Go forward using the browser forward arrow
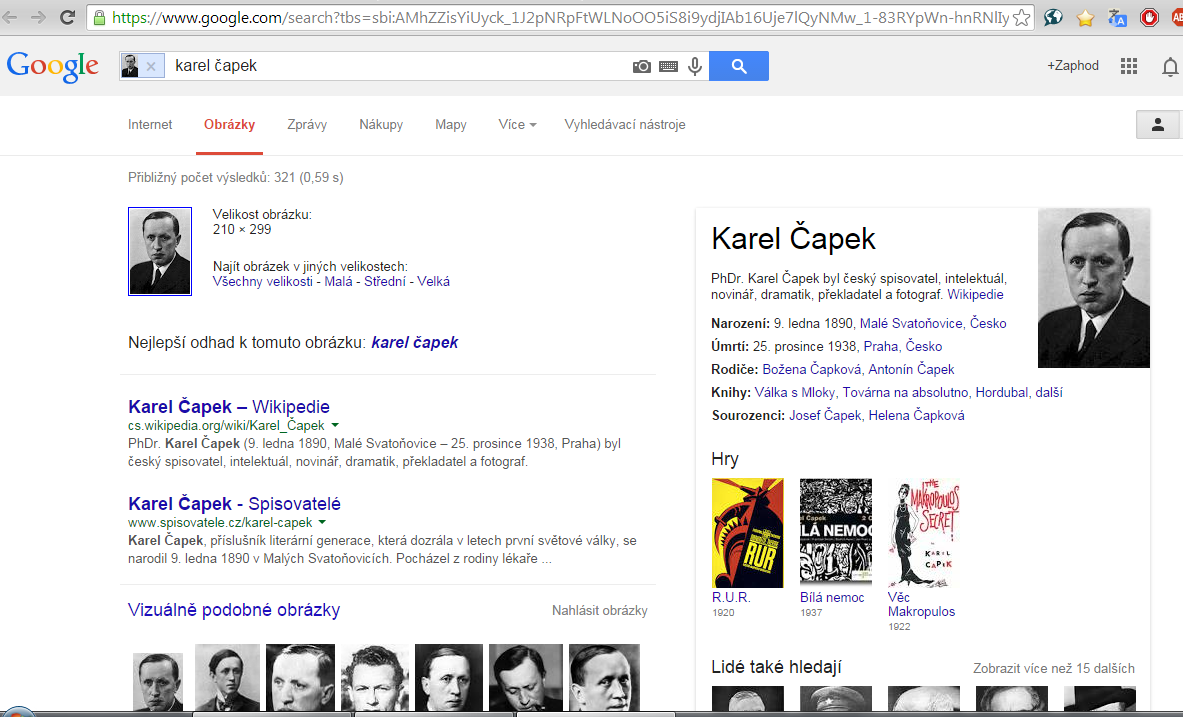 [38, 17]
